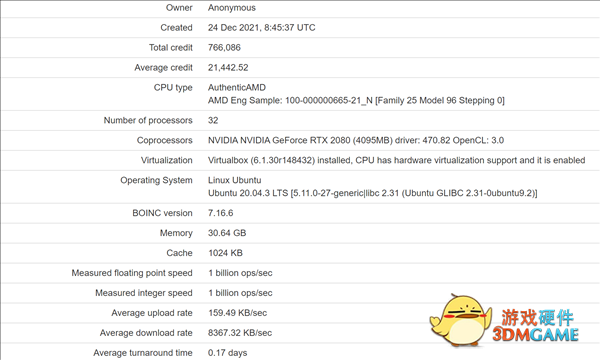This screenshot has height=360, width=600.
Task: Click the Average upload rate 159.49 KB/sec
Action: [x=238, y=313]
